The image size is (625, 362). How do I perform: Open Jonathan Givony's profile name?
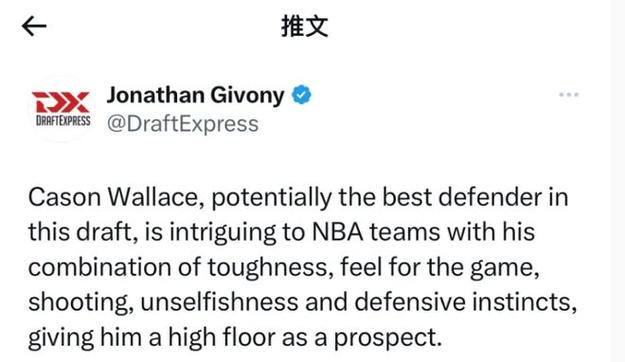click(196, 96)
